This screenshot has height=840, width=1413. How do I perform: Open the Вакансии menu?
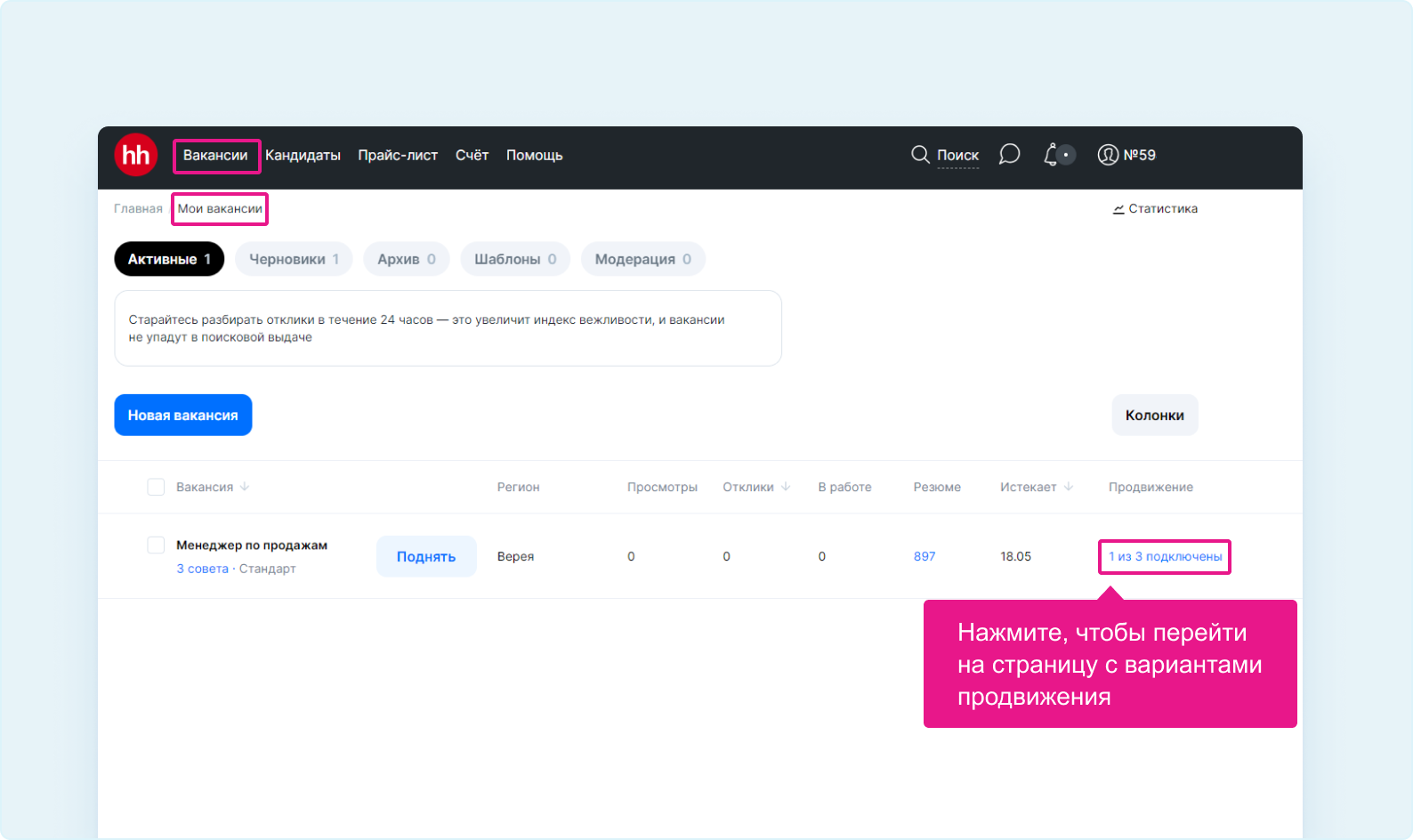(x=215, y=155)
